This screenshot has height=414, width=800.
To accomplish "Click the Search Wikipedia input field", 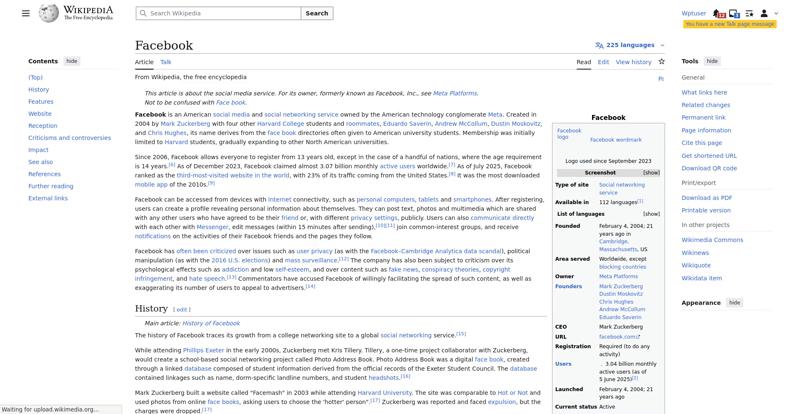I will 220,14.
